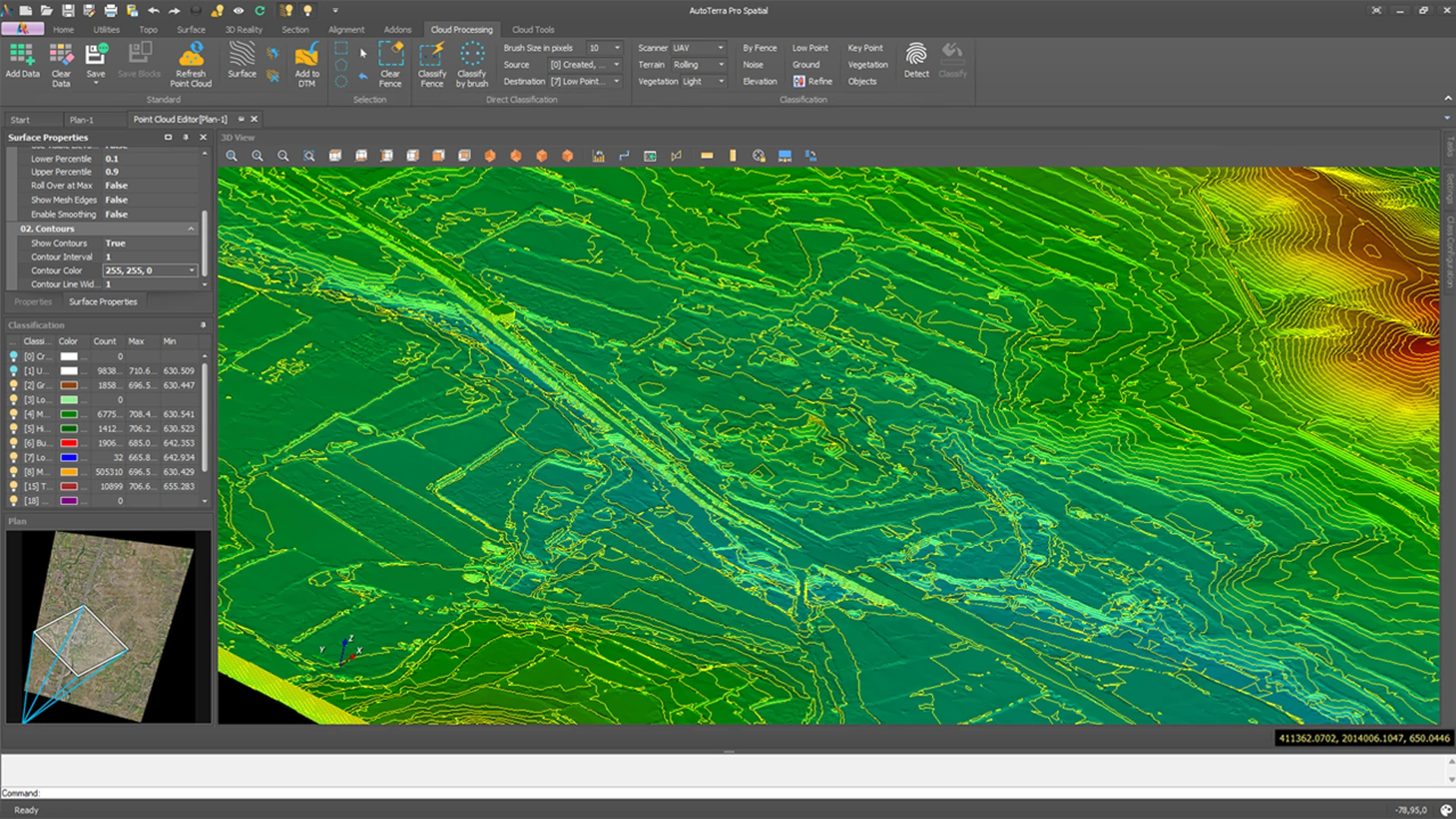Viewport: 1456px width, 819px height.
Task: Click the Refresh Point Cloud icon
Action: pyautogui.click(x=191, y=55)
